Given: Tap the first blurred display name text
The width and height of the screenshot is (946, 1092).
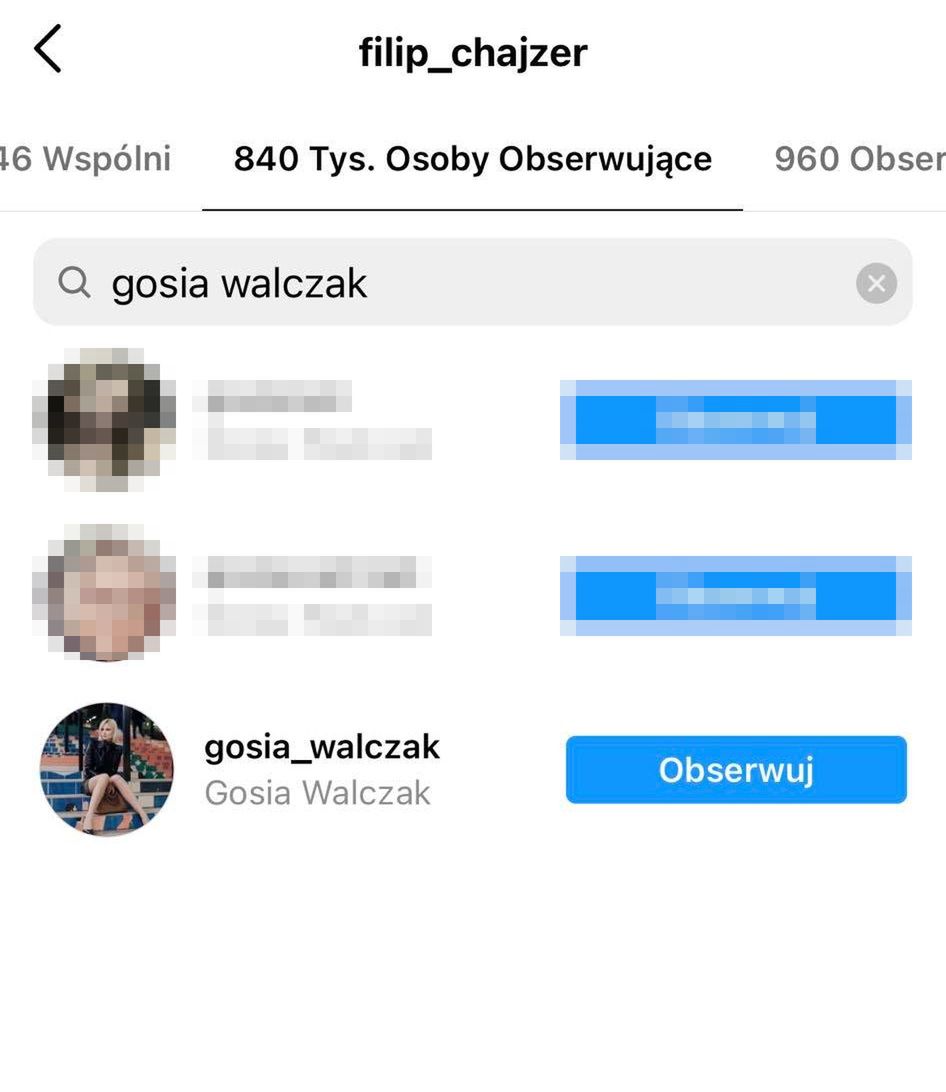Looking at the screenshot, I should (x=311, y=443).
